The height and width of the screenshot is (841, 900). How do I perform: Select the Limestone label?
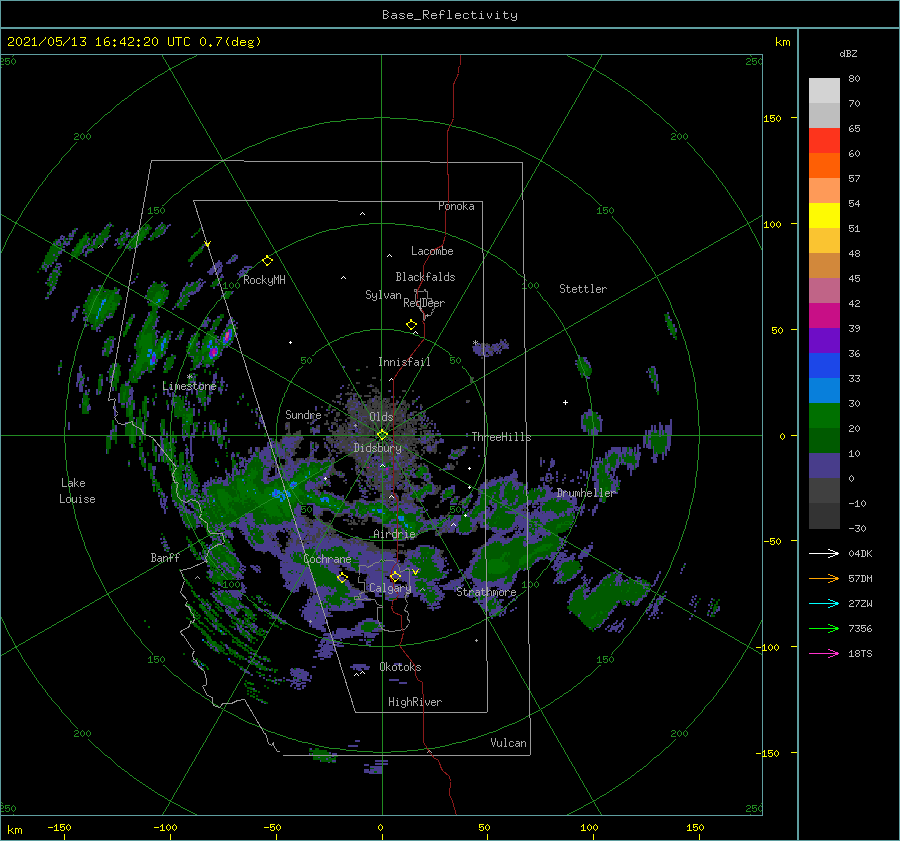(189, 386)
